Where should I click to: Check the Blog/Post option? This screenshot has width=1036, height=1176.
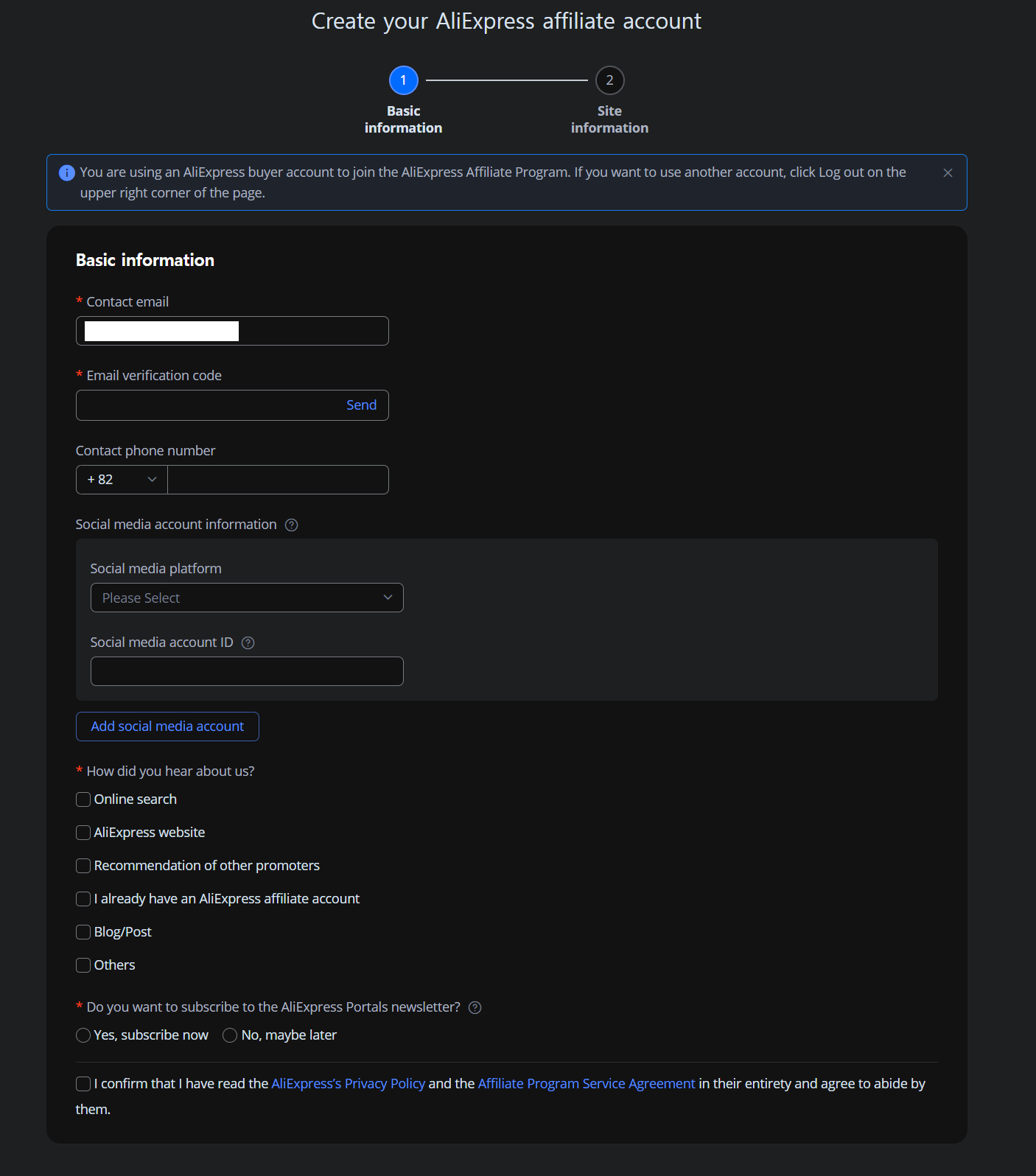[83, 932]
